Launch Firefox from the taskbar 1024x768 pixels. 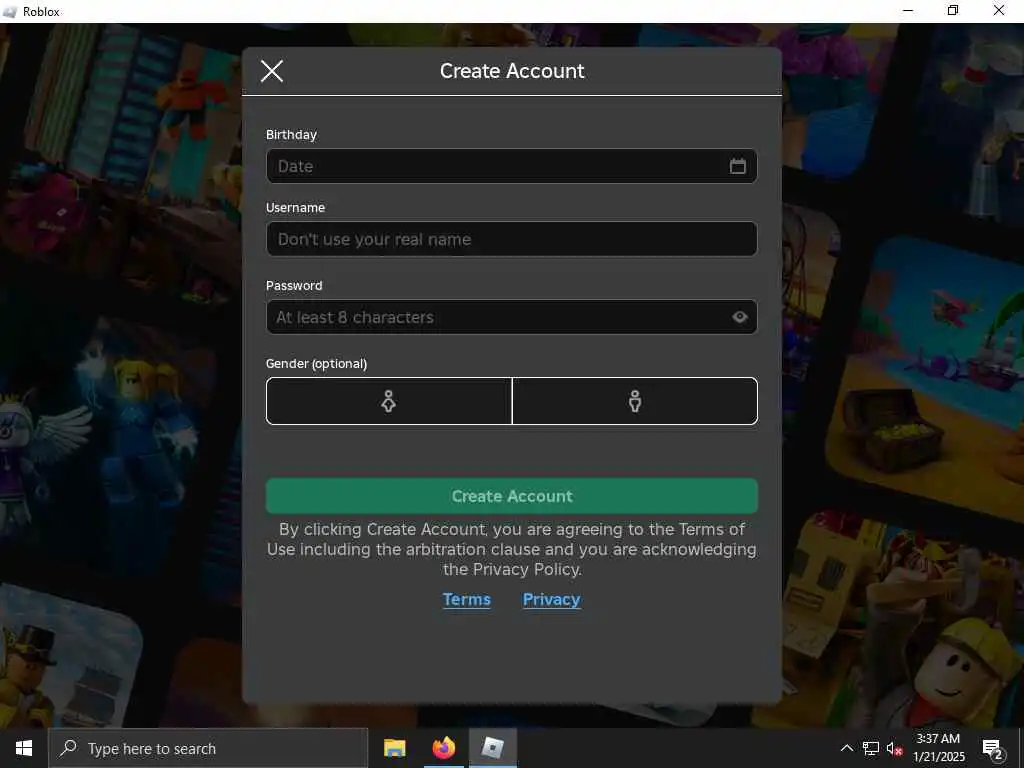(x=443, y=748)
